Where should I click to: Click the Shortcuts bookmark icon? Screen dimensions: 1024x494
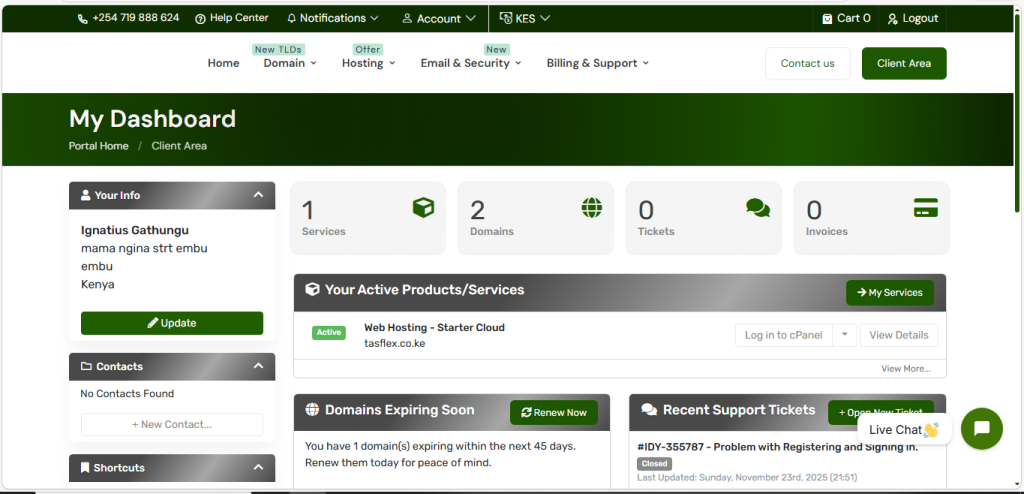coord(85,468)
